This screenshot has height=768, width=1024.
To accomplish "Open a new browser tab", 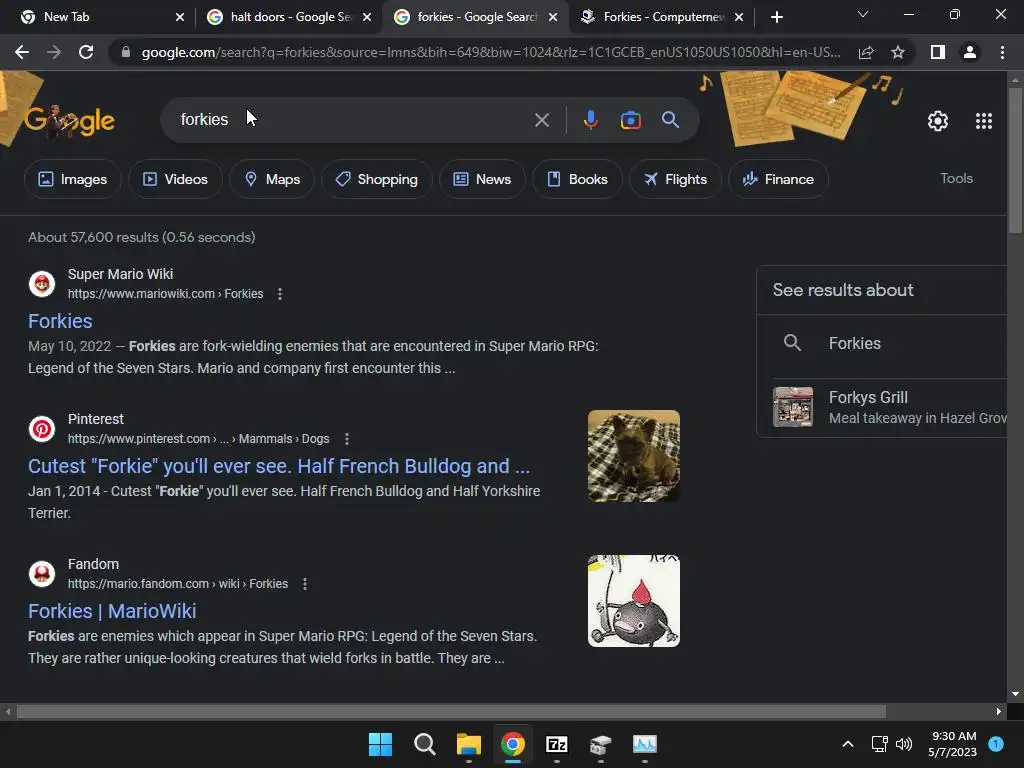I will click(x=776, y=17).
